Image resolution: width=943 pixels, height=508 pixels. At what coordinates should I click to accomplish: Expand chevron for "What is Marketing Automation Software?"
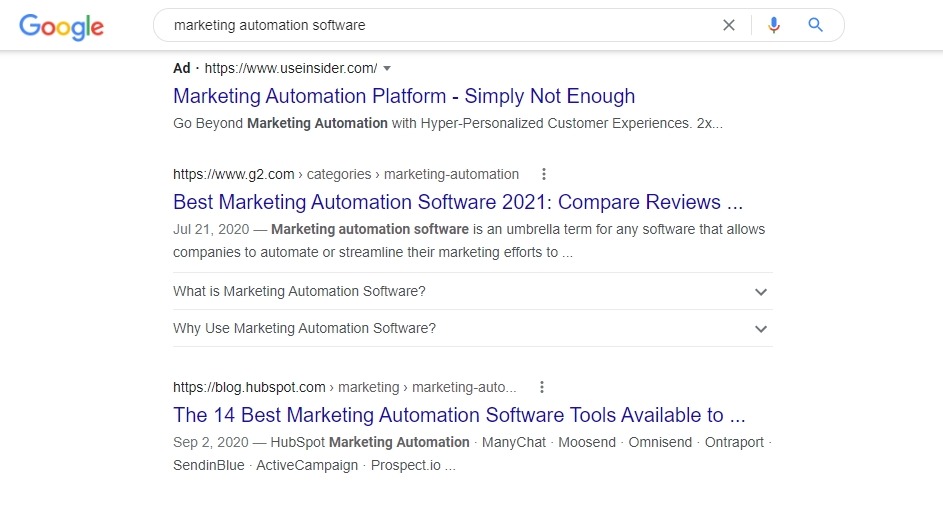(x=761, y=292)
